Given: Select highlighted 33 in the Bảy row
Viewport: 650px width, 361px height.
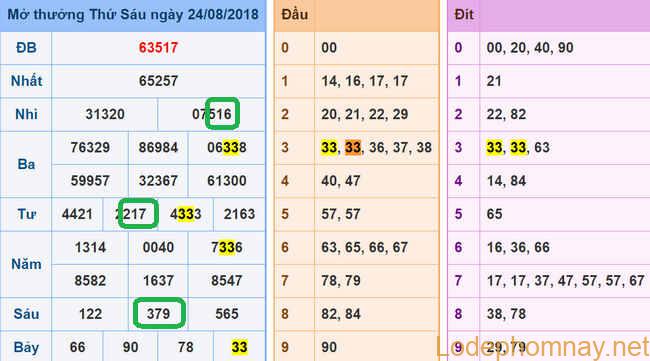Looking at the screenshot, I should tap(239, 347).
